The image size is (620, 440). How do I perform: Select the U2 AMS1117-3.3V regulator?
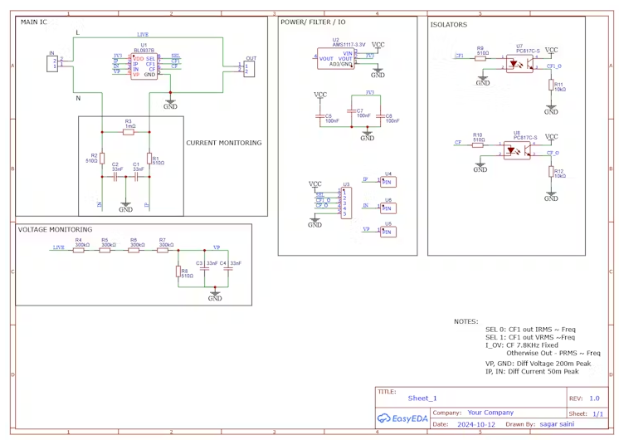338,57
